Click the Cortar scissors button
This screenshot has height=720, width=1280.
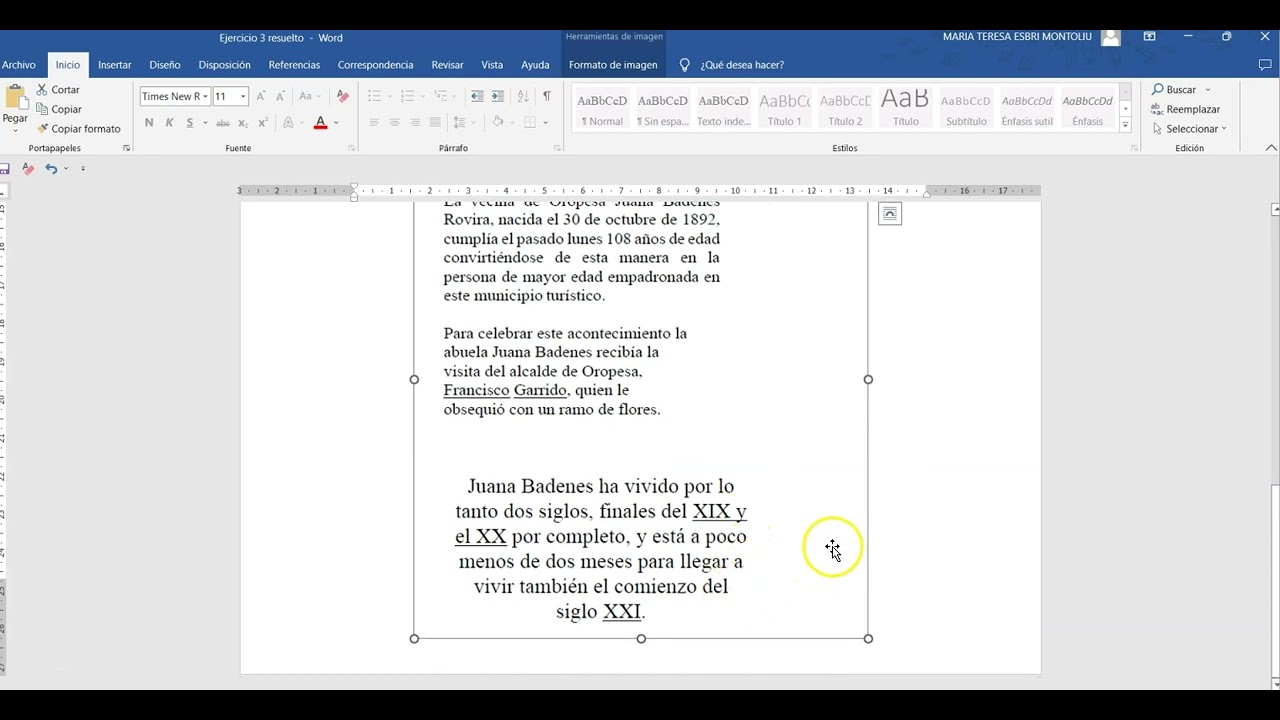point(58,90)
